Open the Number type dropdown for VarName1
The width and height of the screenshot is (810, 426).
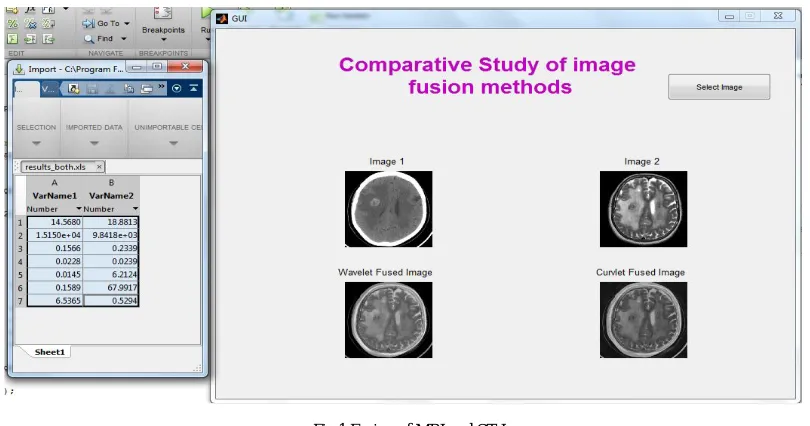[79, 209]
